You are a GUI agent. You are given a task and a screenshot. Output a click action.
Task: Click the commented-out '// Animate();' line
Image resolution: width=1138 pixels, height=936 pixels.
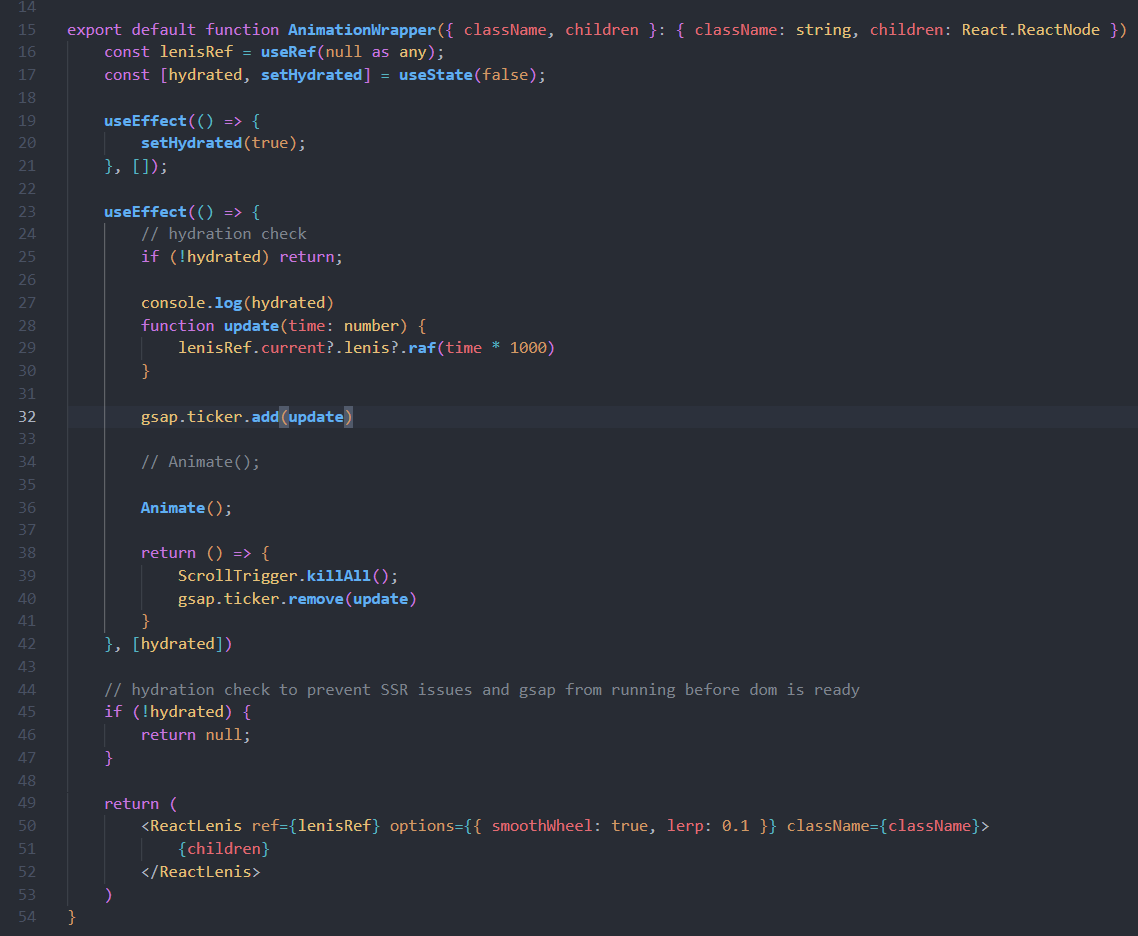[x=200, y=462]
